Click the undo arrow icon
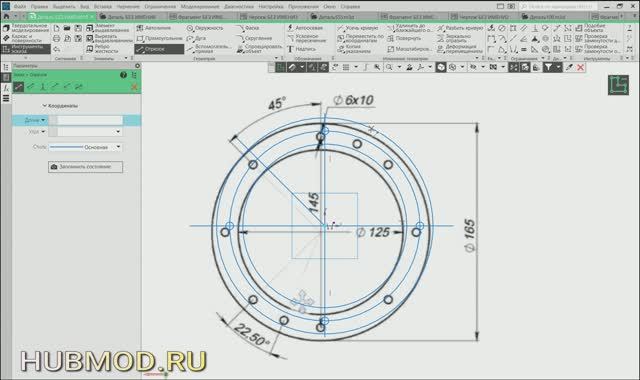This screenshot has height=380, width=640. point(56,49)
